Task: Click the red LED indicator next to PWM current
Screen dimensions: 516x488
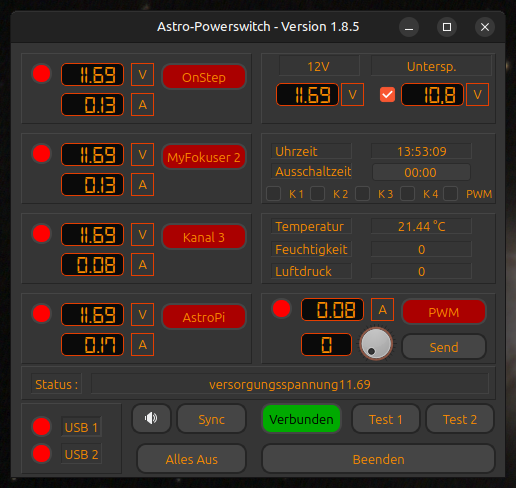Action: point(281,309)
